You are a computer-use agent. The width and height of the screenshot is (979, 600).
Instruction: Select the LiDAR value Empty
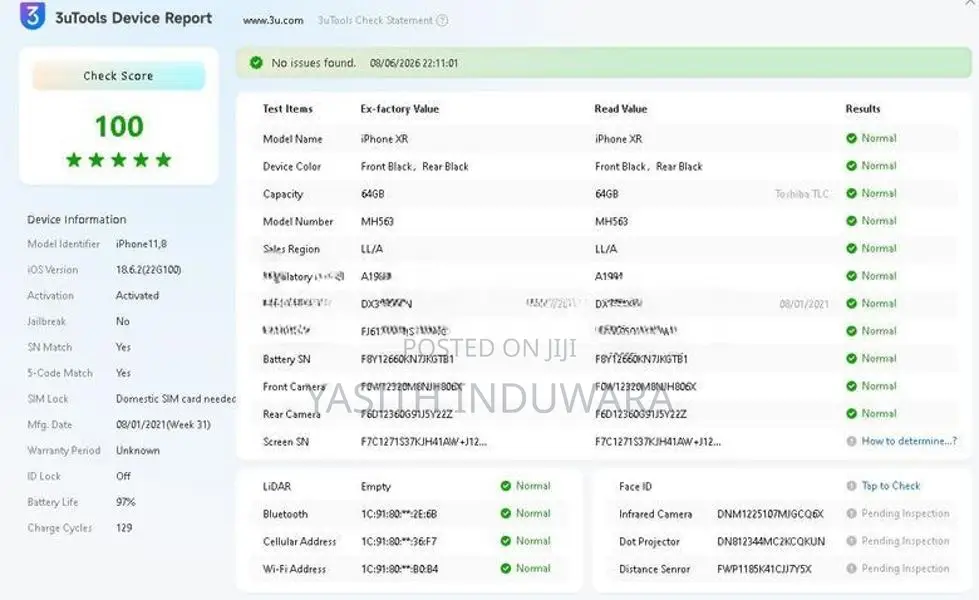[375, 486]
